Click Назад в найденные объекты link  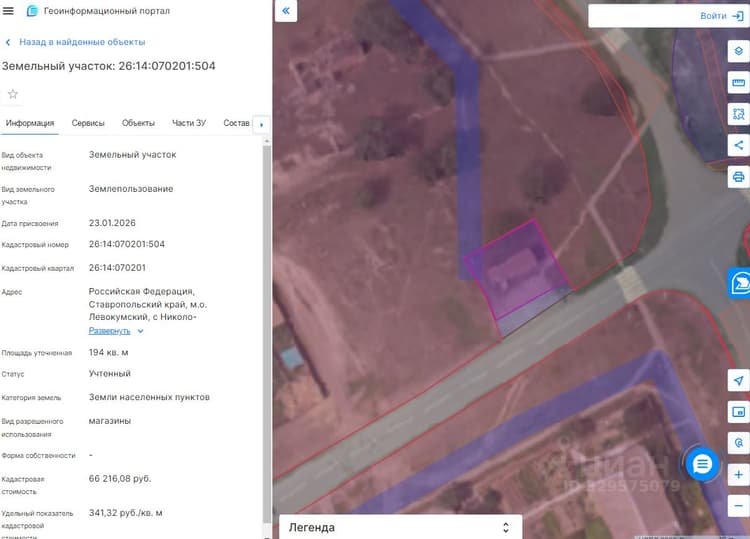coord(82,42)
